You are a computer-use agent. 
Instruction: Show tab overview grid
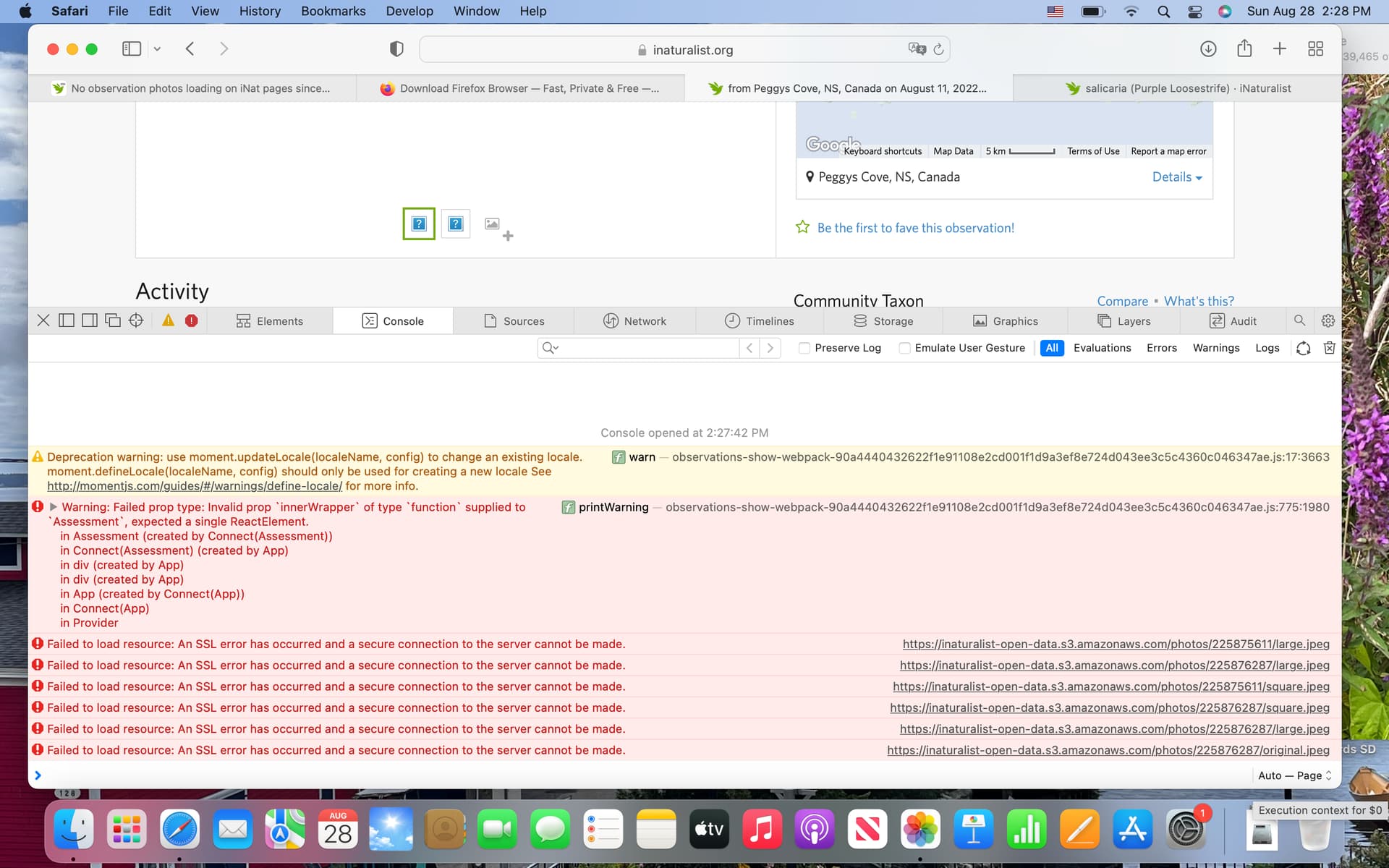[1316, 49]
